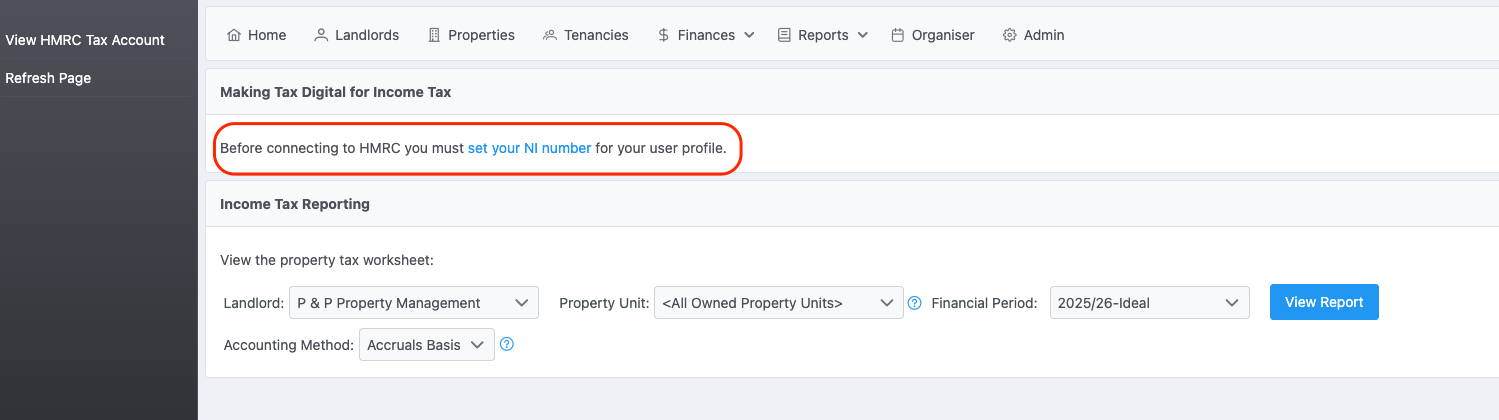The image size is (1499, 420).
Task: Open View HMRC Tax Account in sidebar
Action: (x=85, y=40)
